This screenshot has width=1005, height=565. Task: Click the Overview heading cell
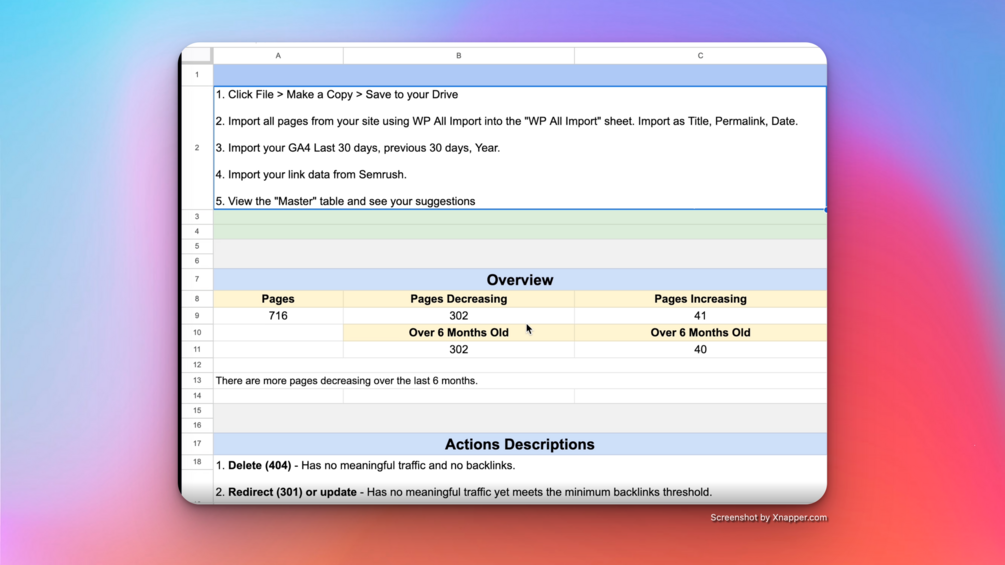coord(520,279)
